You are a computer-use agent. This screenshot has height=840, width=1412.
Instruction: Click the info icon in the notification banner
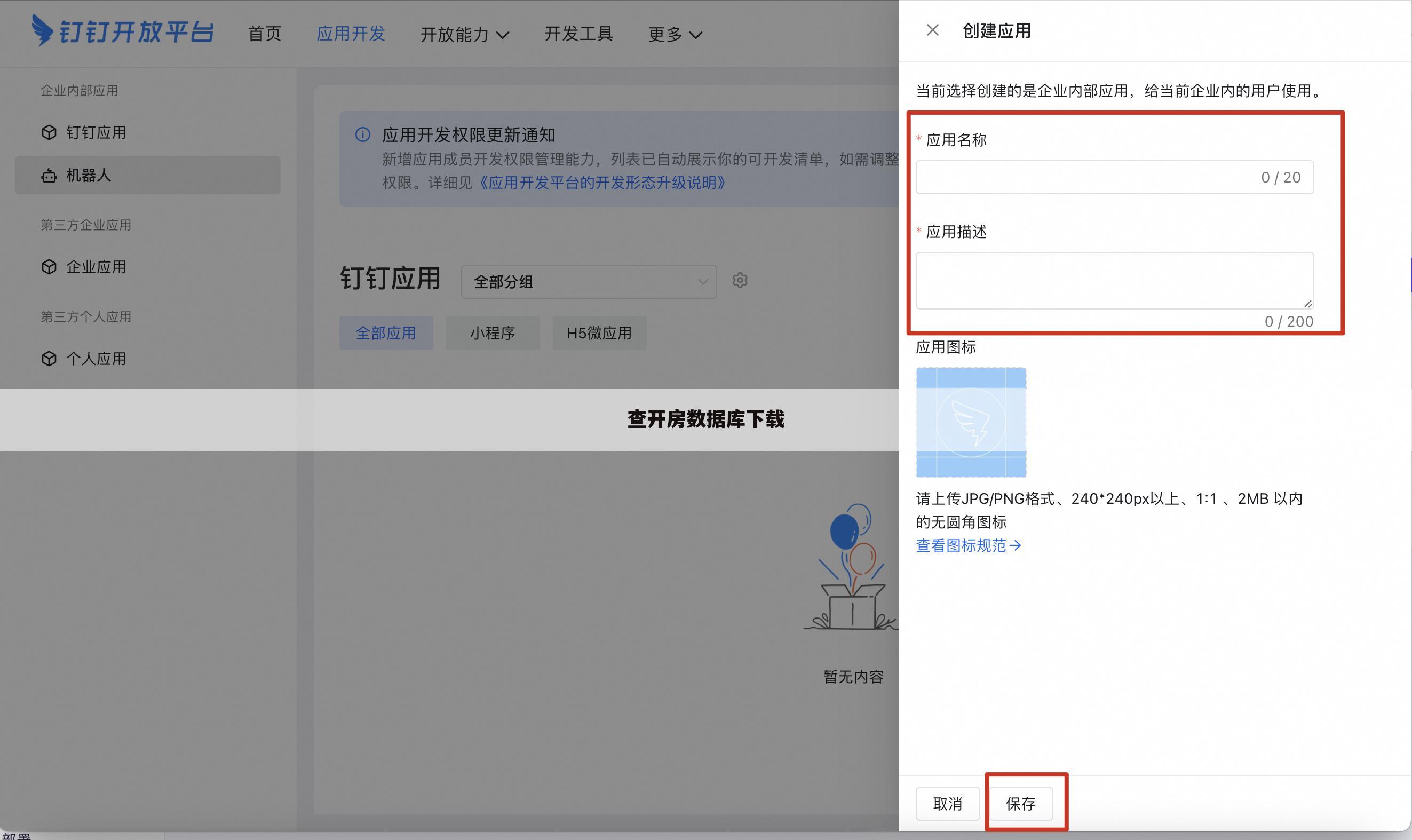pos(363,134)
